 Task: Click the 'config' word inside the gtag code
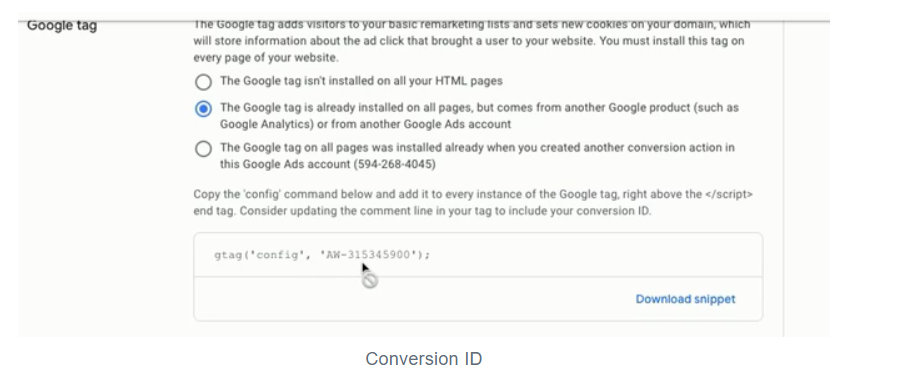[x=278, y=255]
